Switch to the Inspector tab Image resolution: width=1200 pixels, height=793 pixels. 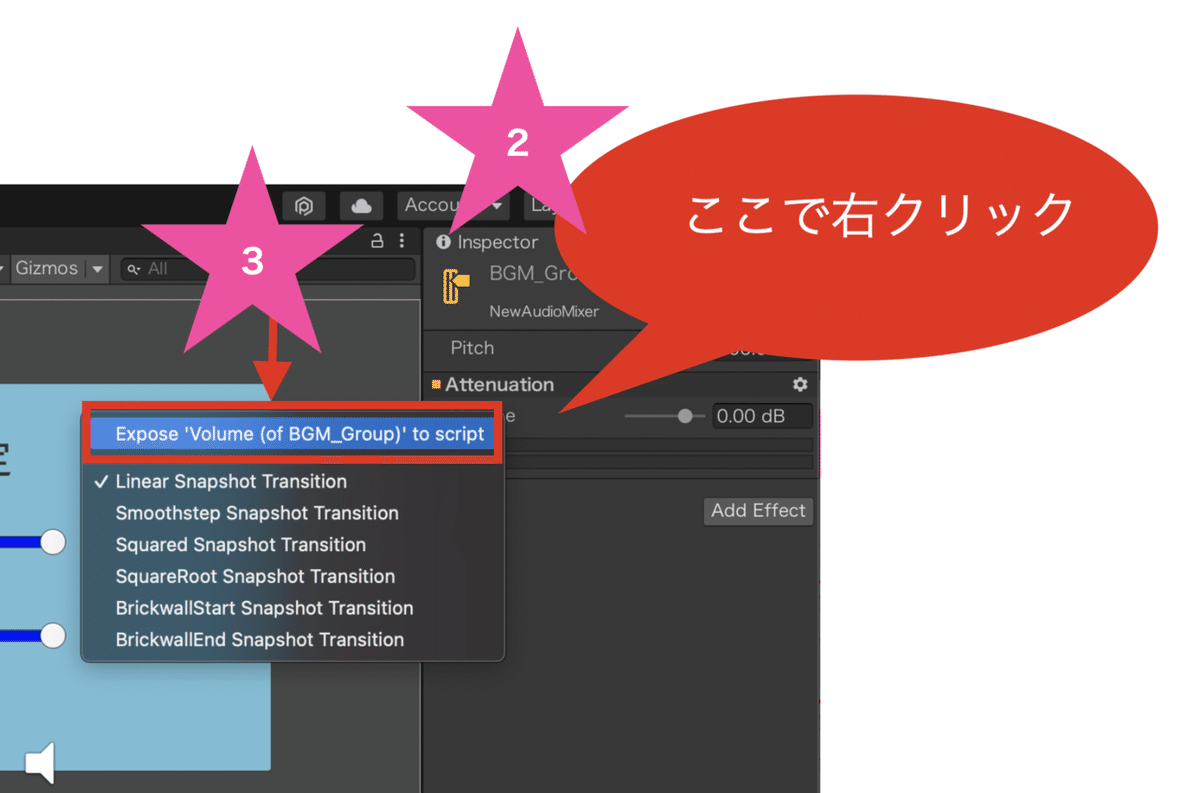click(488, 242)
